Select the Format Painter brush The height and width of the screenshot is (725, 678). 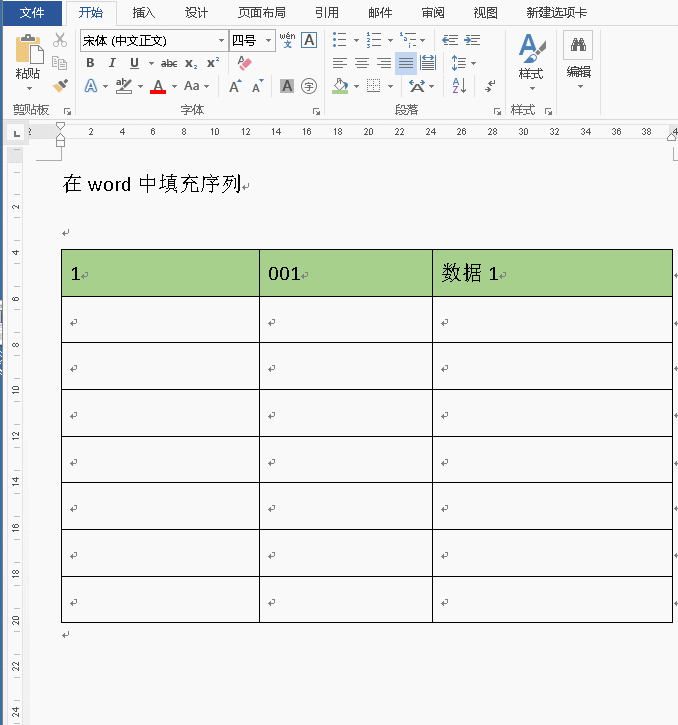tap(60, 85)
